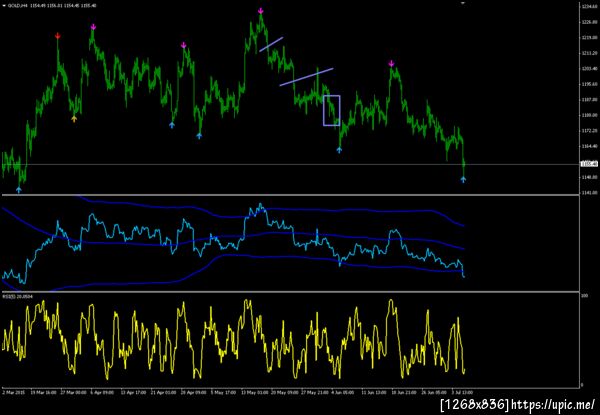600x415 pixels.
Task: Click the '19 Mar 16:00' time label
Action: point(46,392)
